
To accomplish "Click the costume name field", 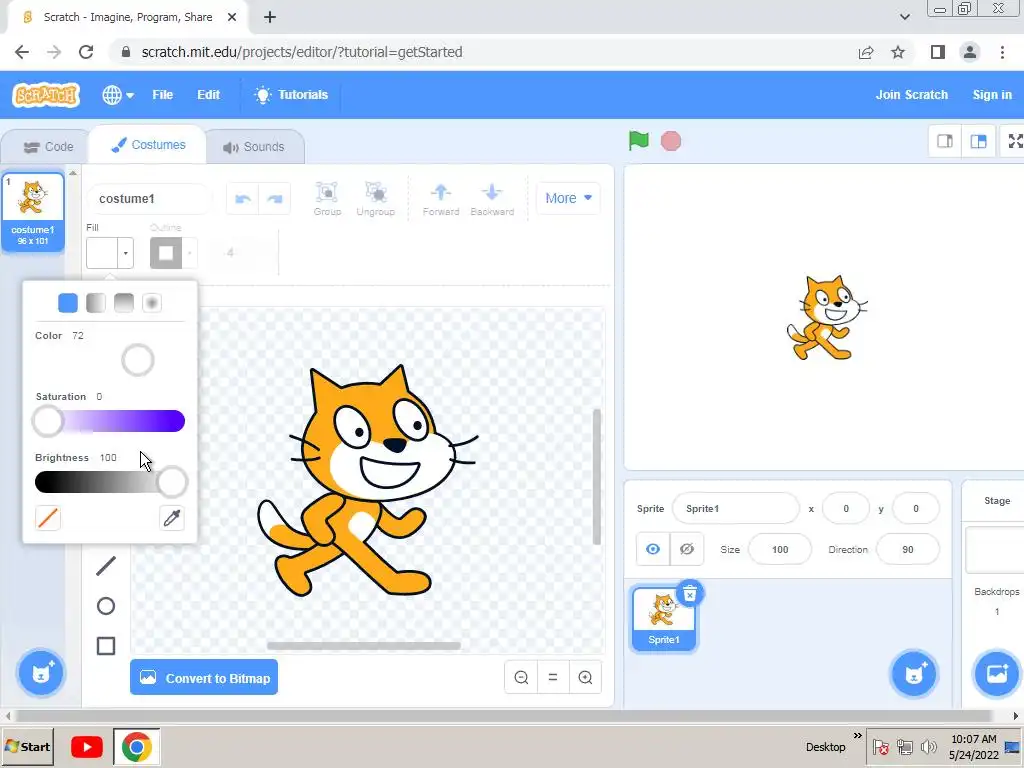I will click(149, 199).
